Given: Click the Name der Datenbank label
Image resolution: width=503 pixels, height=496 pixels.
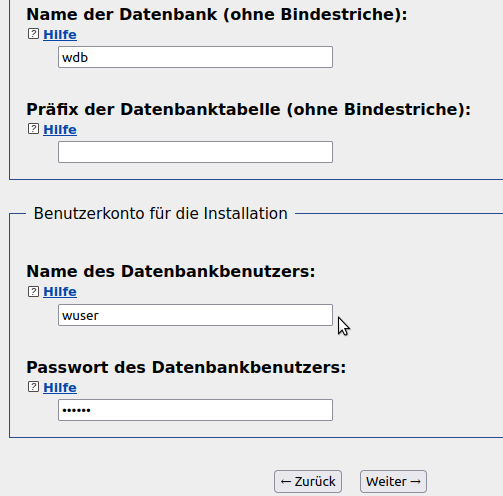Looking at the screenshot, I should coord(217,15).
